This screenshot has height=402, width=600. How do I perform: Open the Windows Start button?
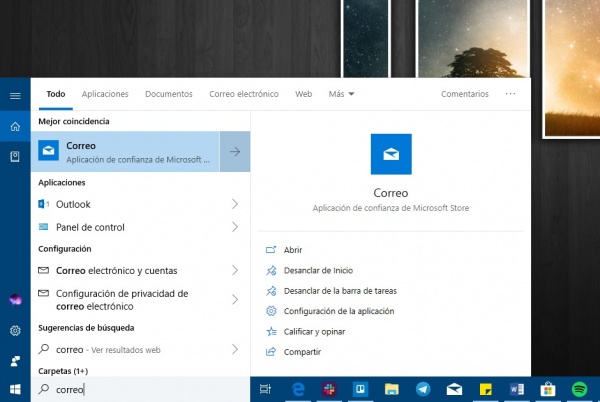[x=15, y=389]
